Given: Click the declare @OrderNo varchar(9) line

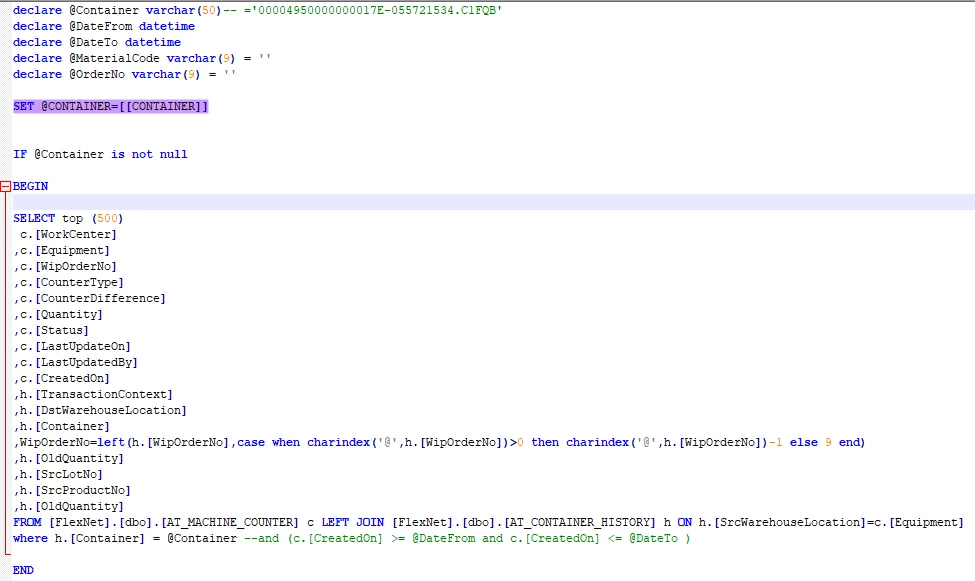Looking at the screenshot, I should pos(124,74).
